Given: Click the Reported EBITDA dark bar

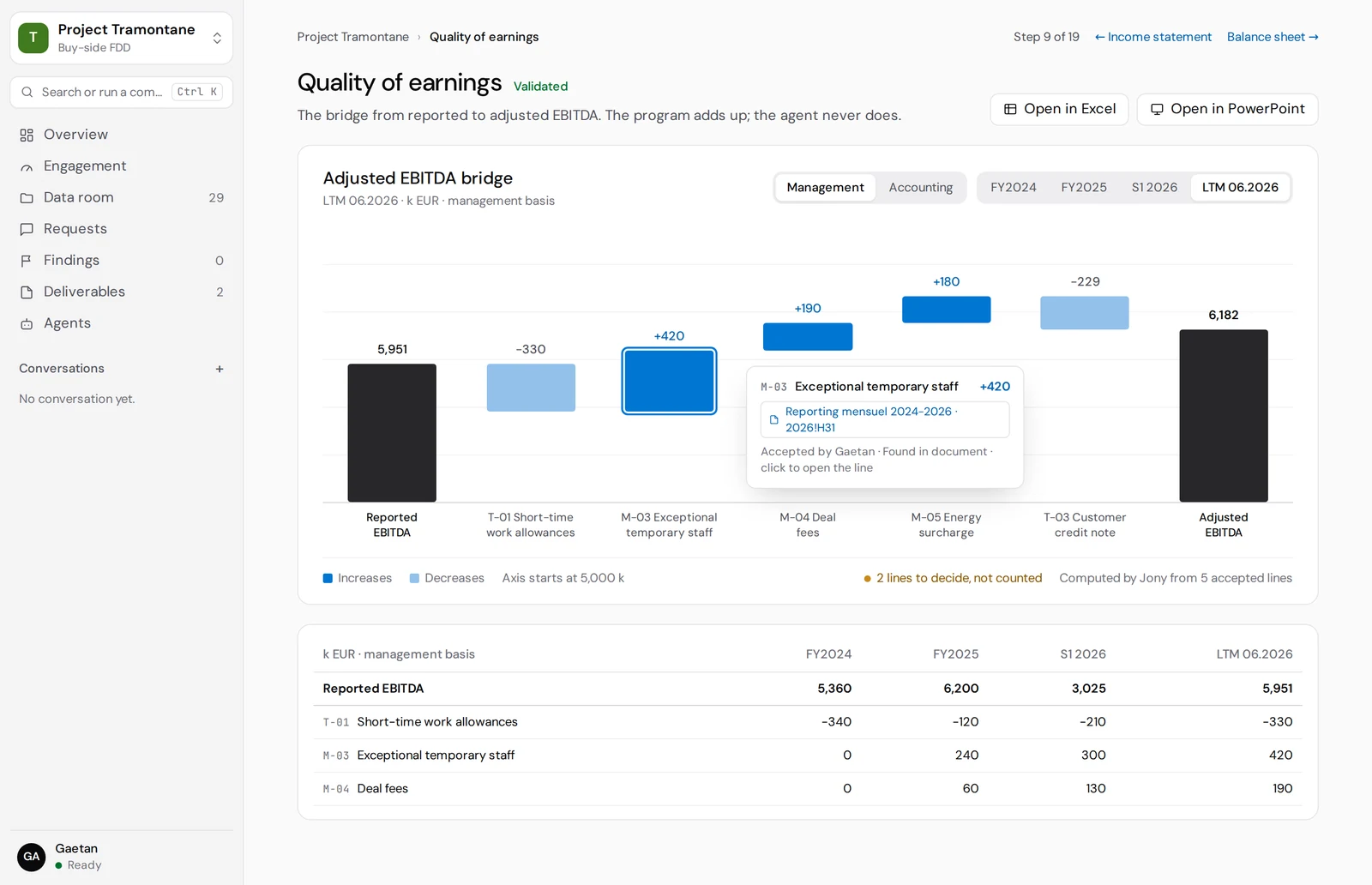Looking at the screenshot, I should click(x=392, y=433).
